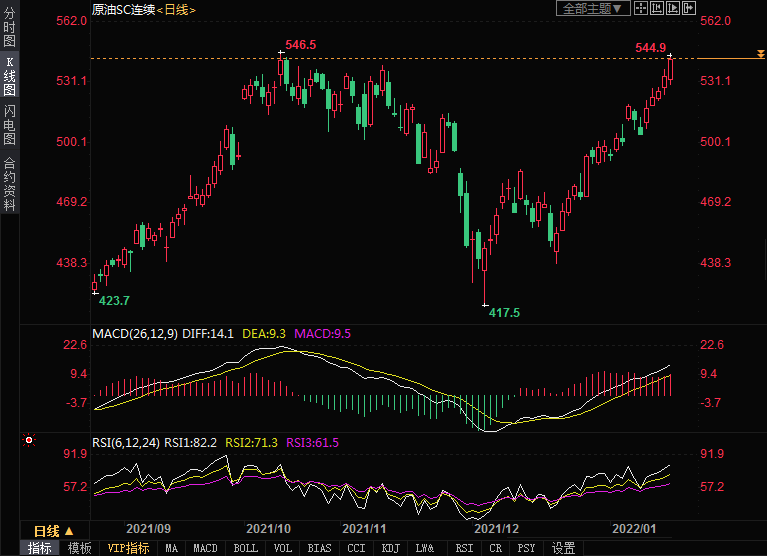This screenshot has width=767, height=556.
Task: Expand the 日线 period selector at bottom
Action: pos(59,530)
